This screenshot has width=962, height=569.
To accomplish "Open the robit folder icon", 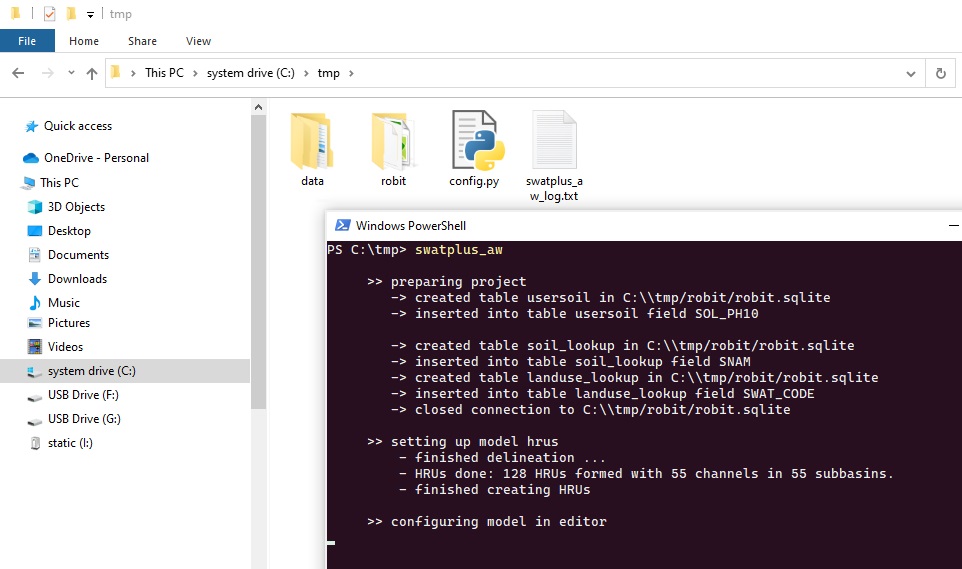I will (x=393, y=142).
